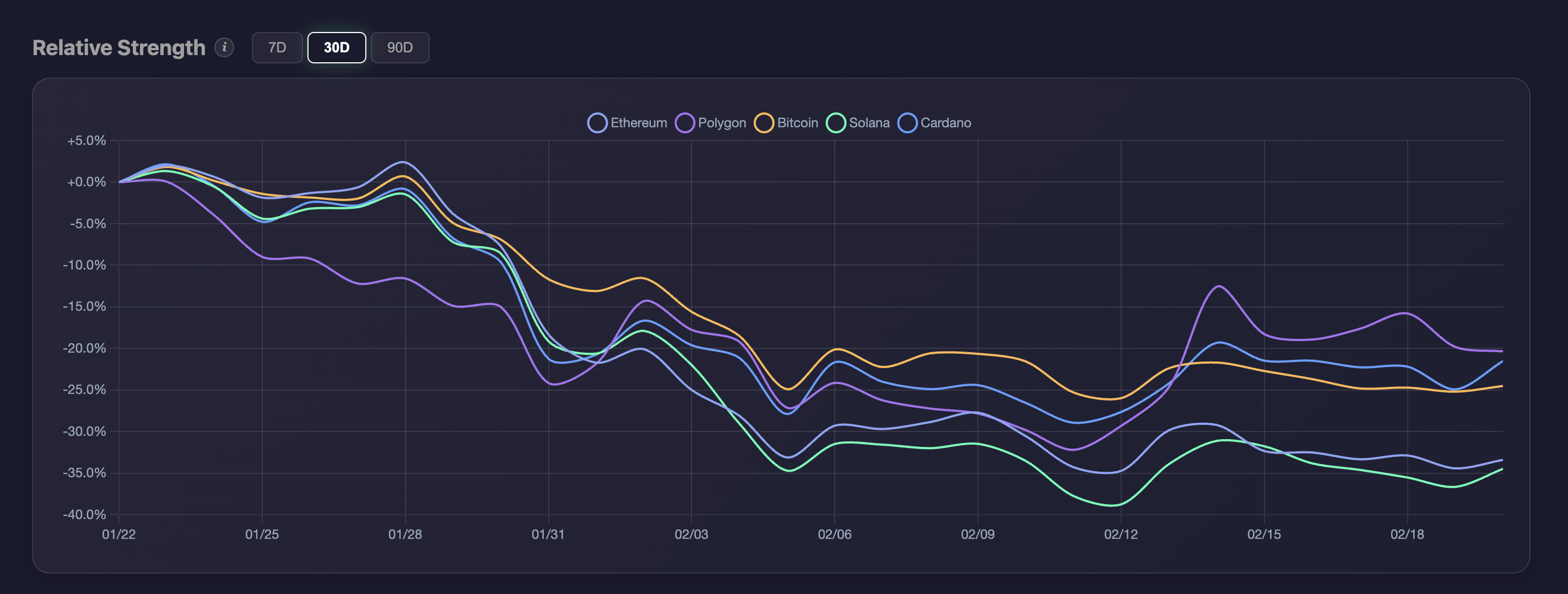Open the Relative Strength info tooltip icon
This screenshot has height=594, width=1568.
(225, 47)
